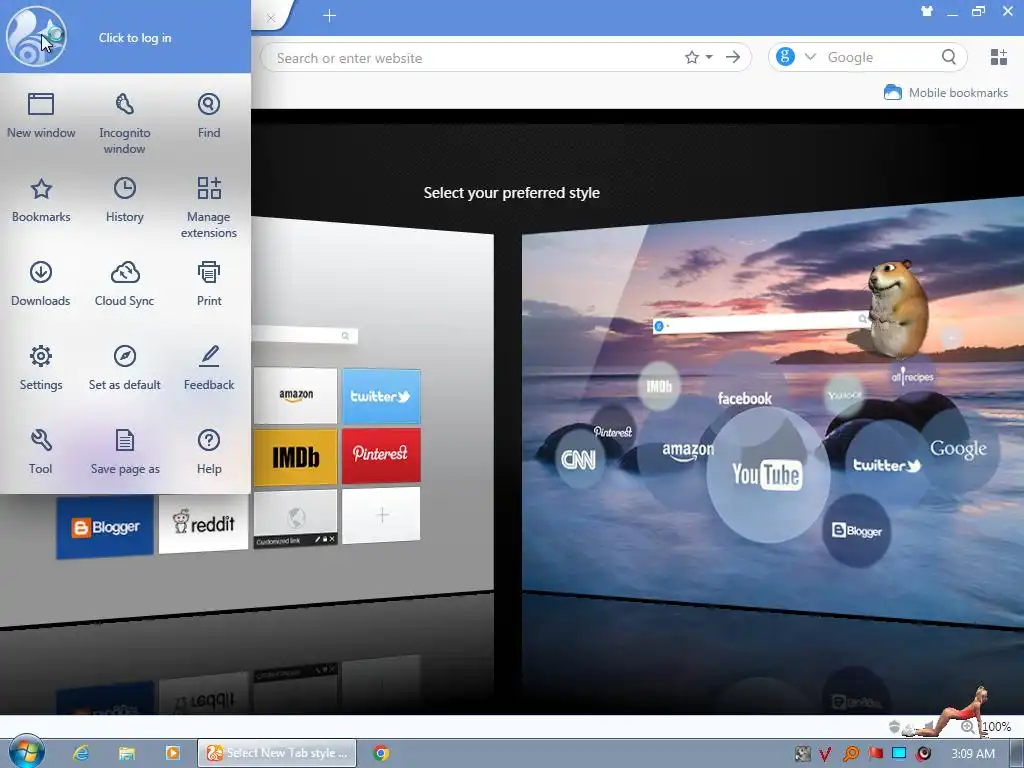Bookmark page with star icon
This screenshot has height=768, width=1024.
tap(692, 57)
